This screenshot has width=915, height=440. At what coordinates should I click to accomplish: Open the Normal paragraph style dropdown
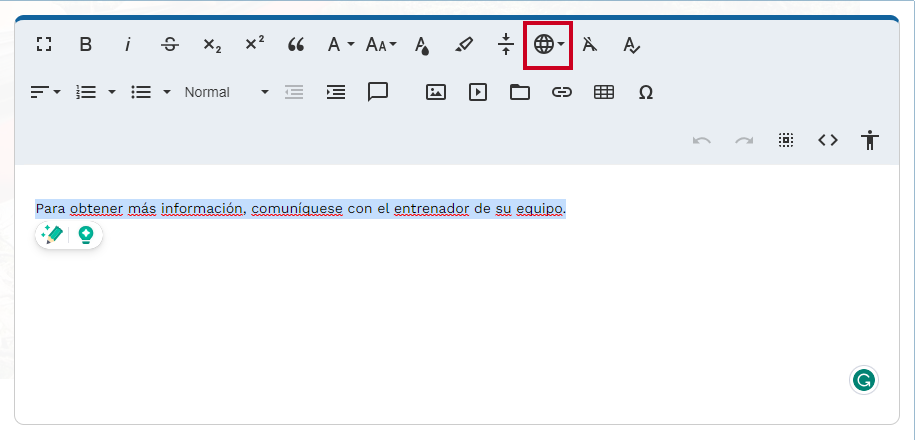click(x=227, y=92)
